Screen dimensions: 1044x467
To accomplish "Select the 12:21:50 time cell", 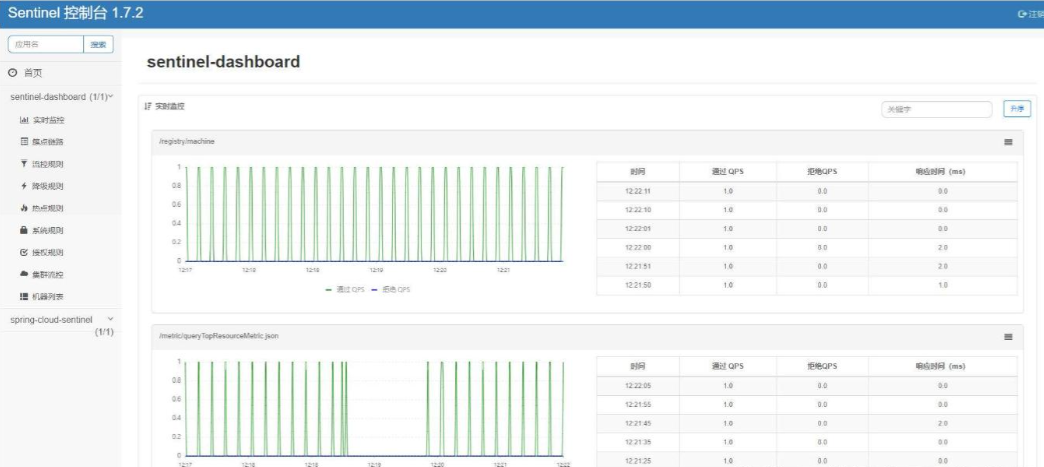I will tap(638, 285).
